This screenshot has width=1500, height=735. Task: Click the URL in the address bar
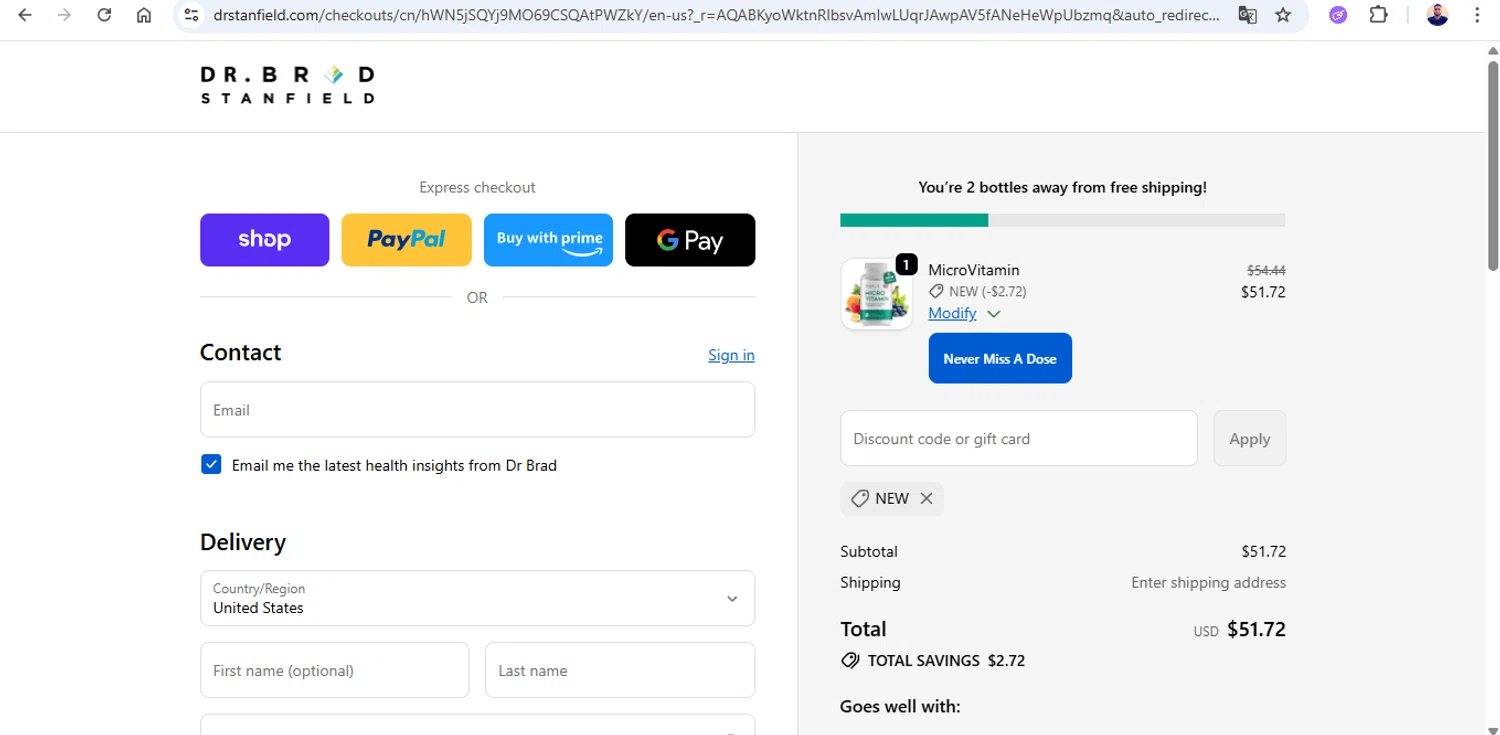[x=716, y=15]
